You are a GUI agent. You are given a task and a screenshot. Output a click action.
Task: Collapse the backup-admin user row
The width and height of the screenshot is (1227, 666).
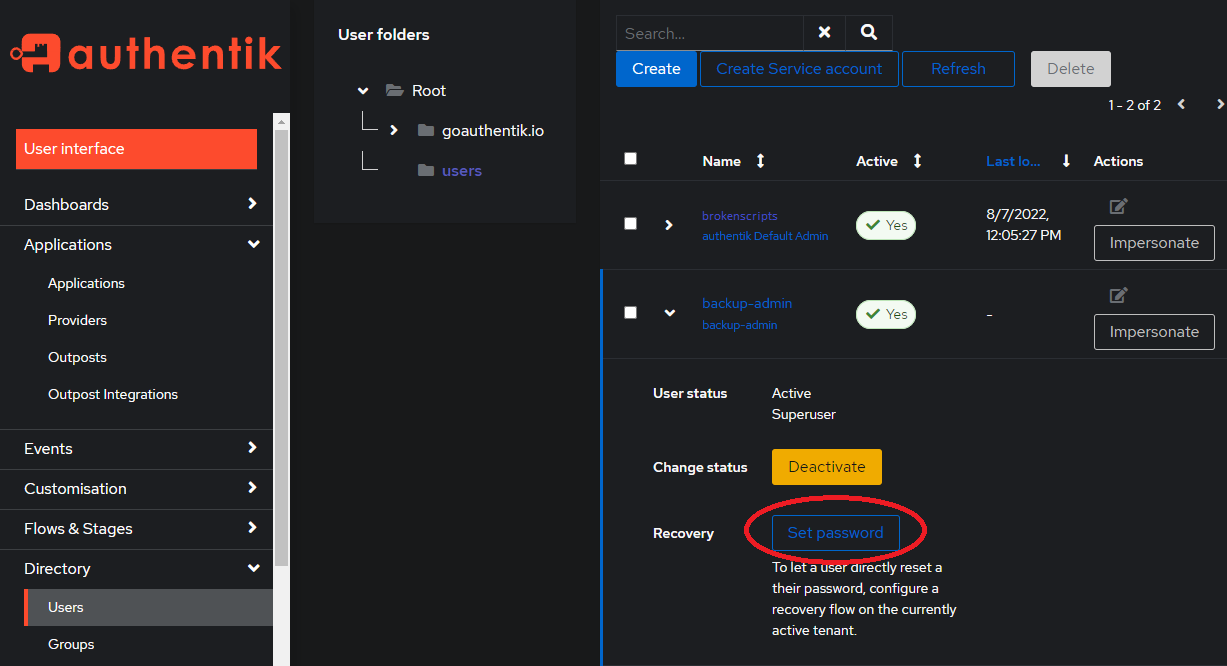point(670,313)
